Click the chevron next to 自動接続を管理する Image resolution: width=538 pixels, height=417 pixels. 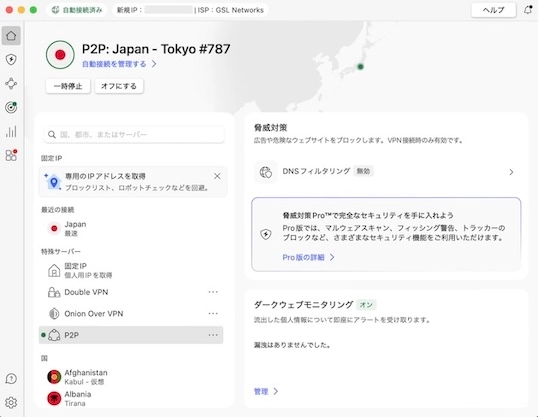pos(154,64)
